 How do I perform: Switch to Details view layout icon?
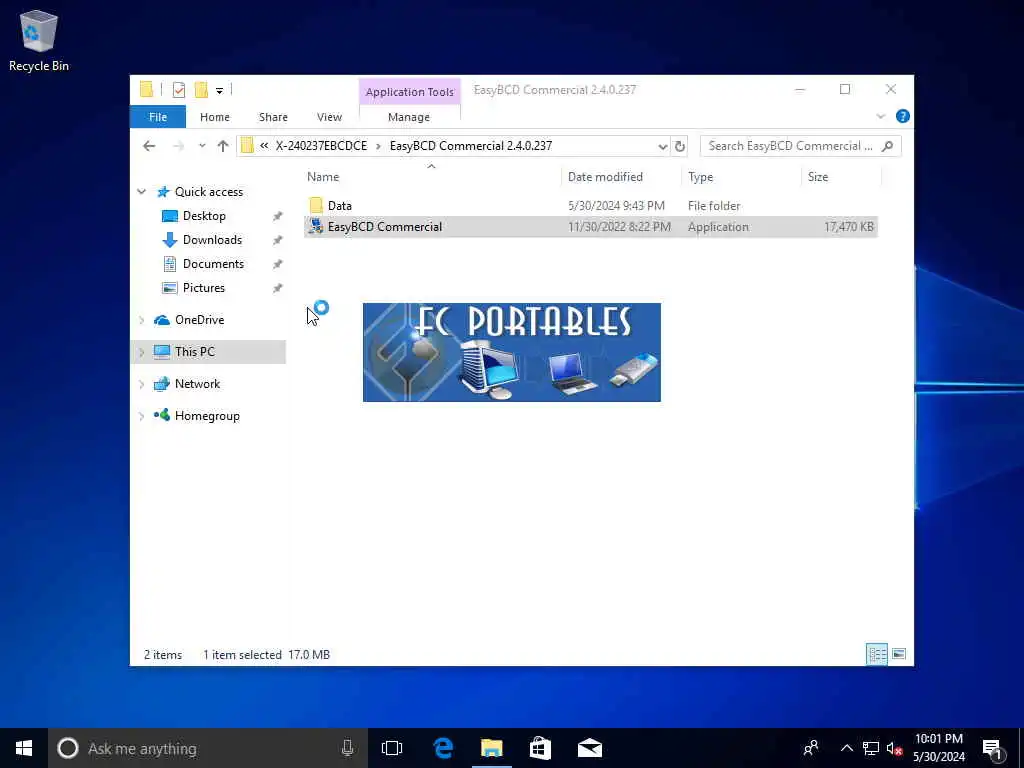pos(876,654)
